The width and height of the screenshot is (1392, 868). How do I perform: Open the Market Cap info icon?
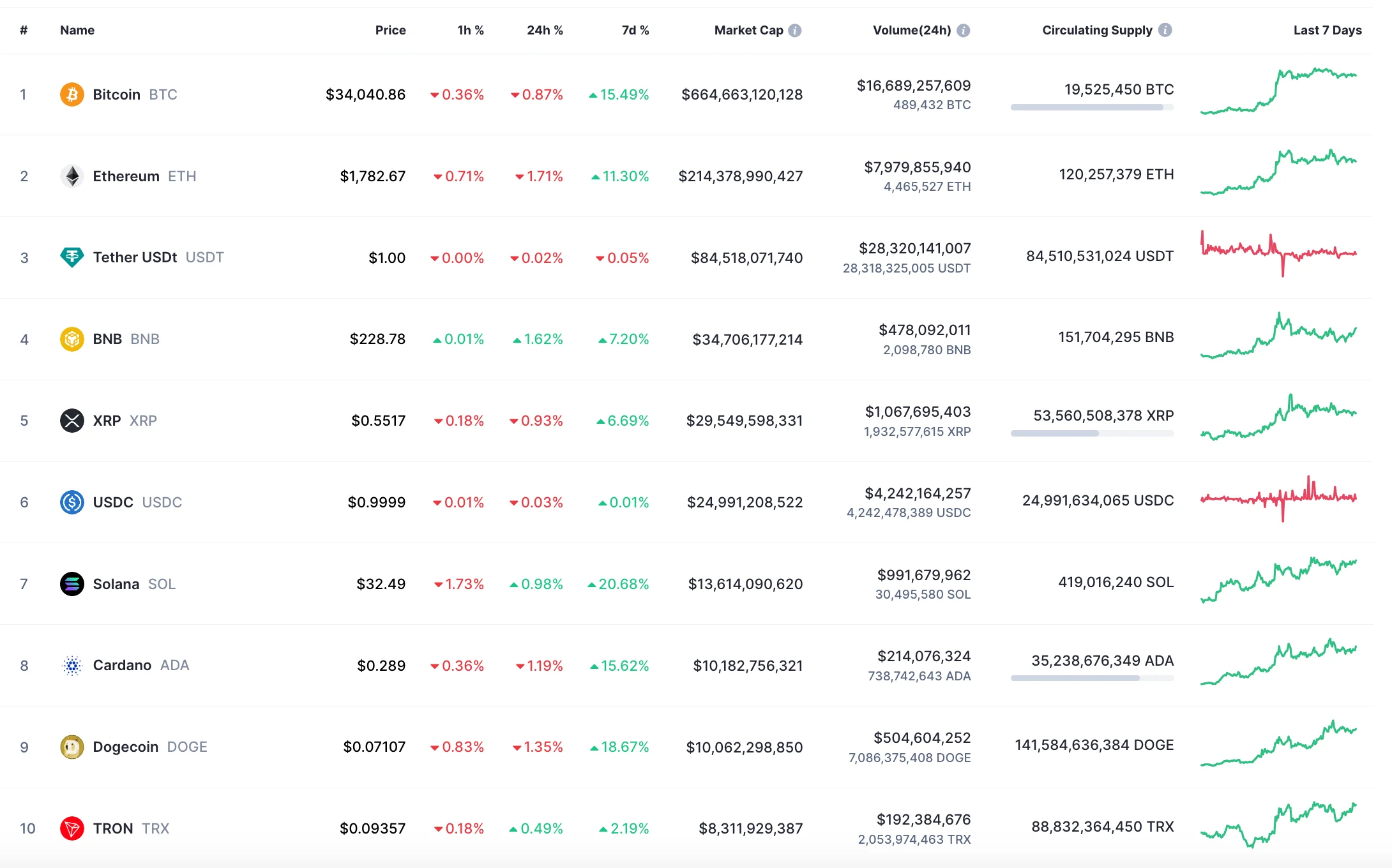click(795, 31)
